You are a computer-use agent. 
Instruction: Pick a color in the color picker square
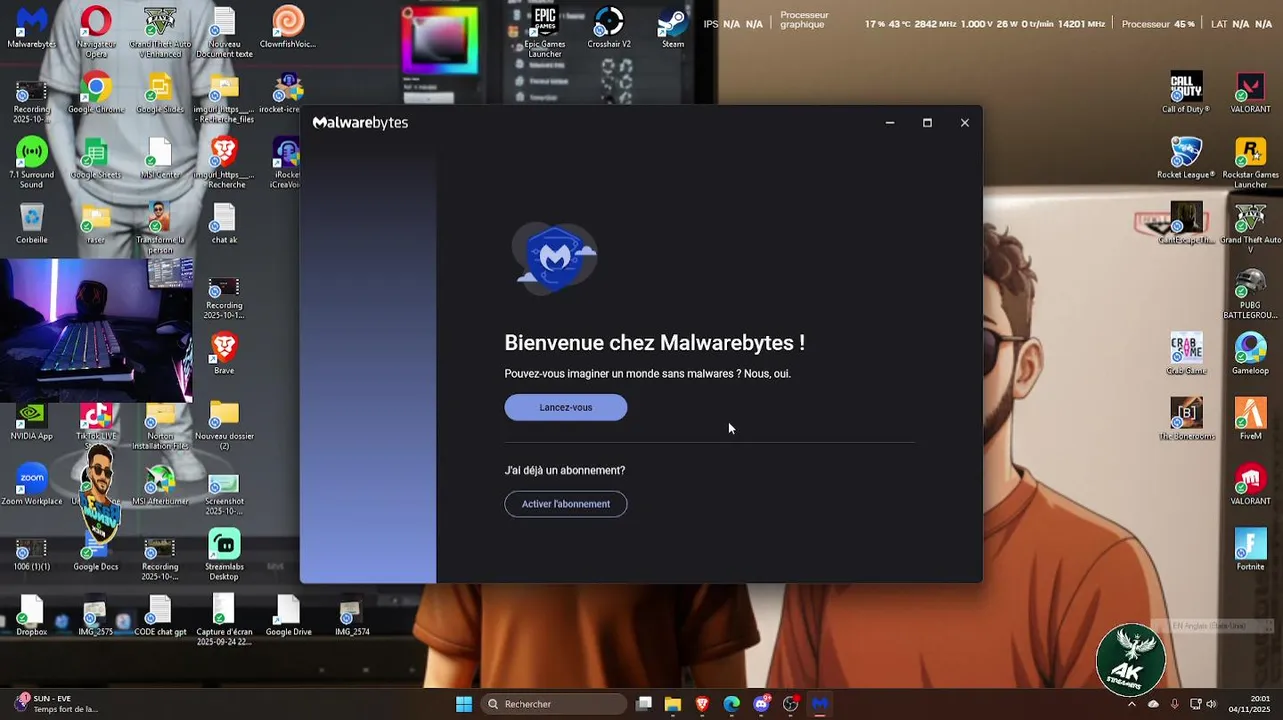pos(440,40)
